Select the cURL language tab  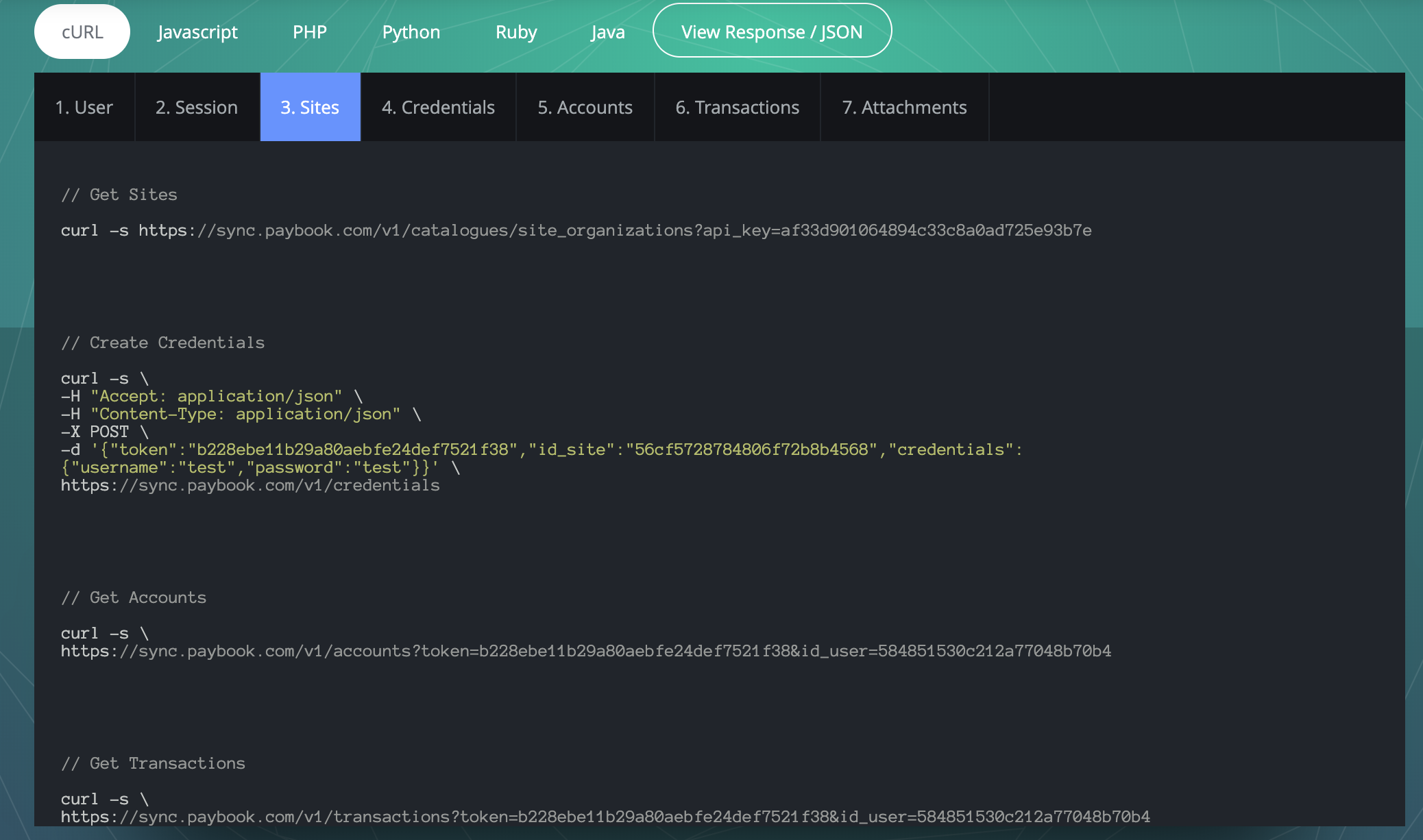pyautogui.click(x=82, y=32)
